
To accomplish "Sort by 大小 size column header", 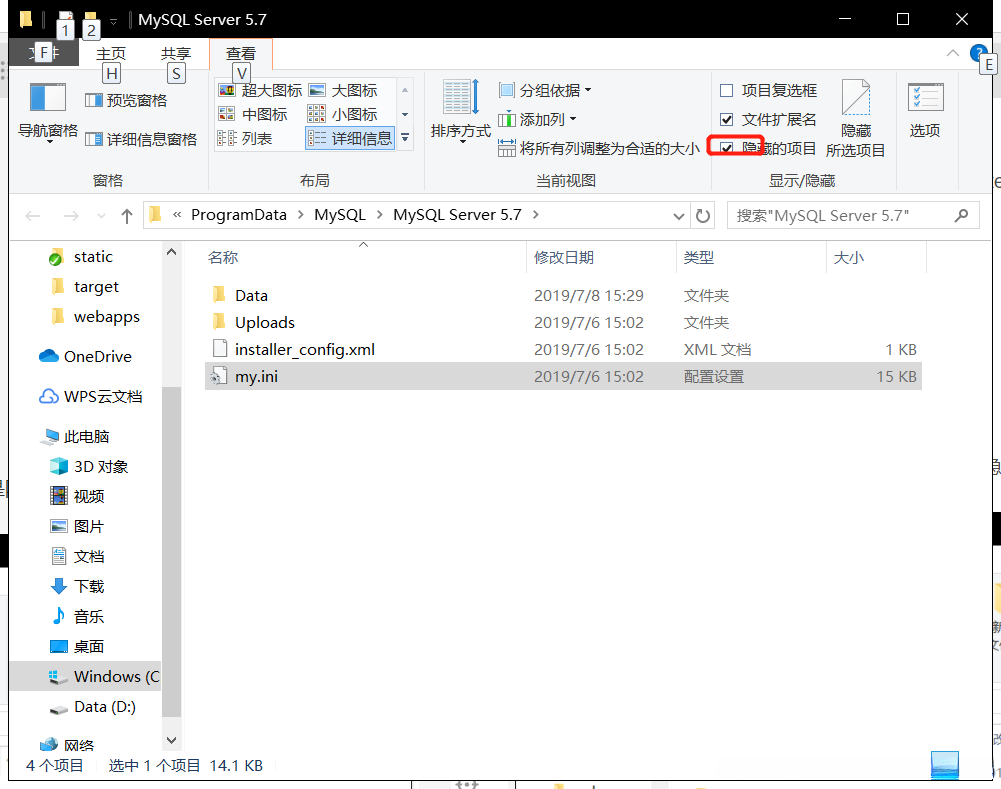I will click(876, 257).
